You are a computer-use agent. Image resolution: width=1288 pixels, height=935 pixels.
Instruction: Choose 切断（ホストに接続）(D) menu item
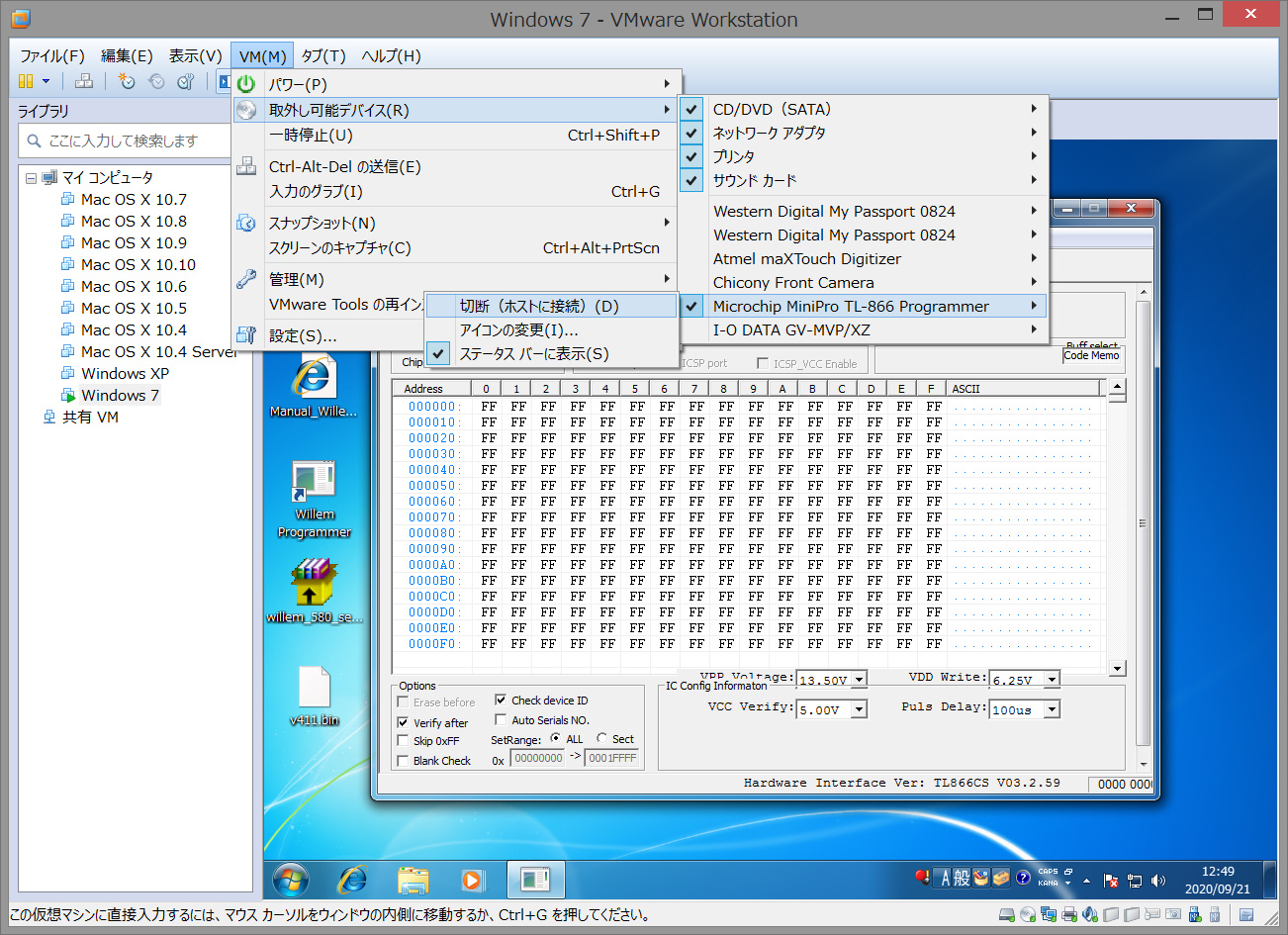click(552, 306)
